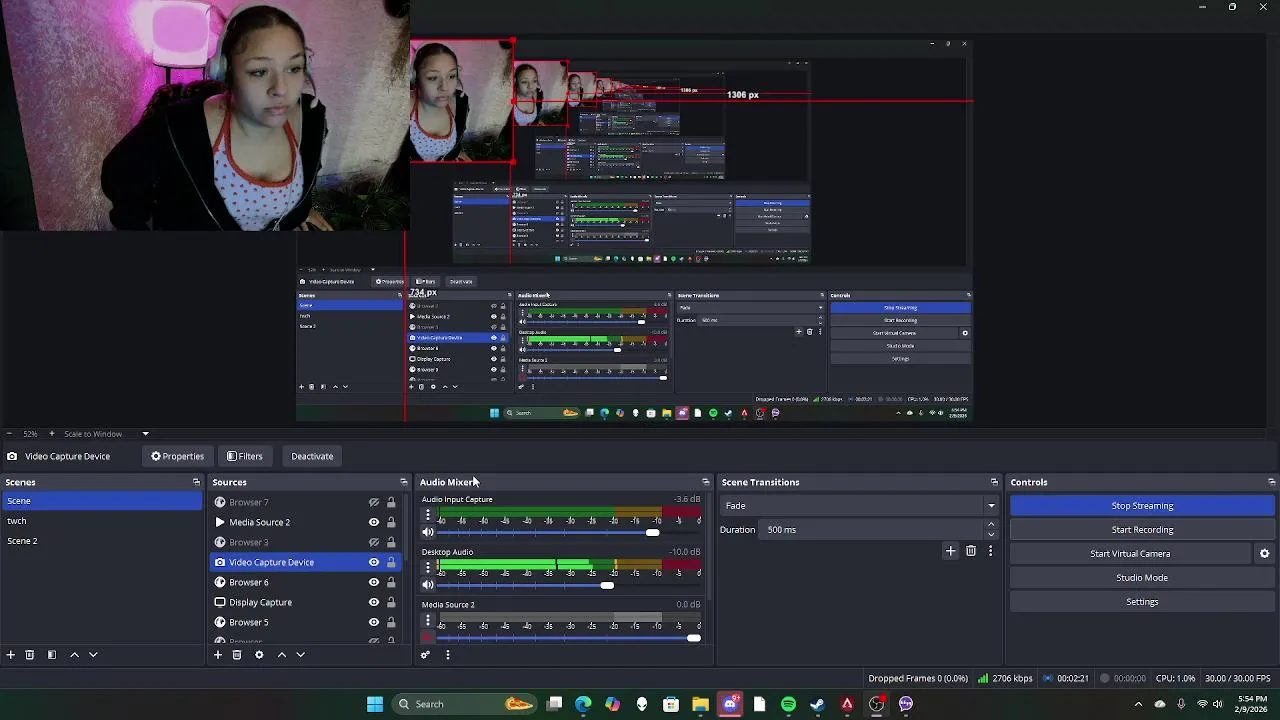Open the Media Source 2 audio options dots
The image size is (1280, 720).
pyautogui.click(x=428, y=620)
